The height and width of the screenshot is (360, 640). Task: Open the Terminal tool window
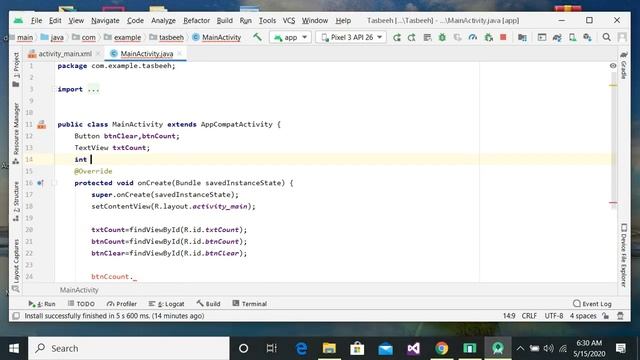tap(249, 304)
